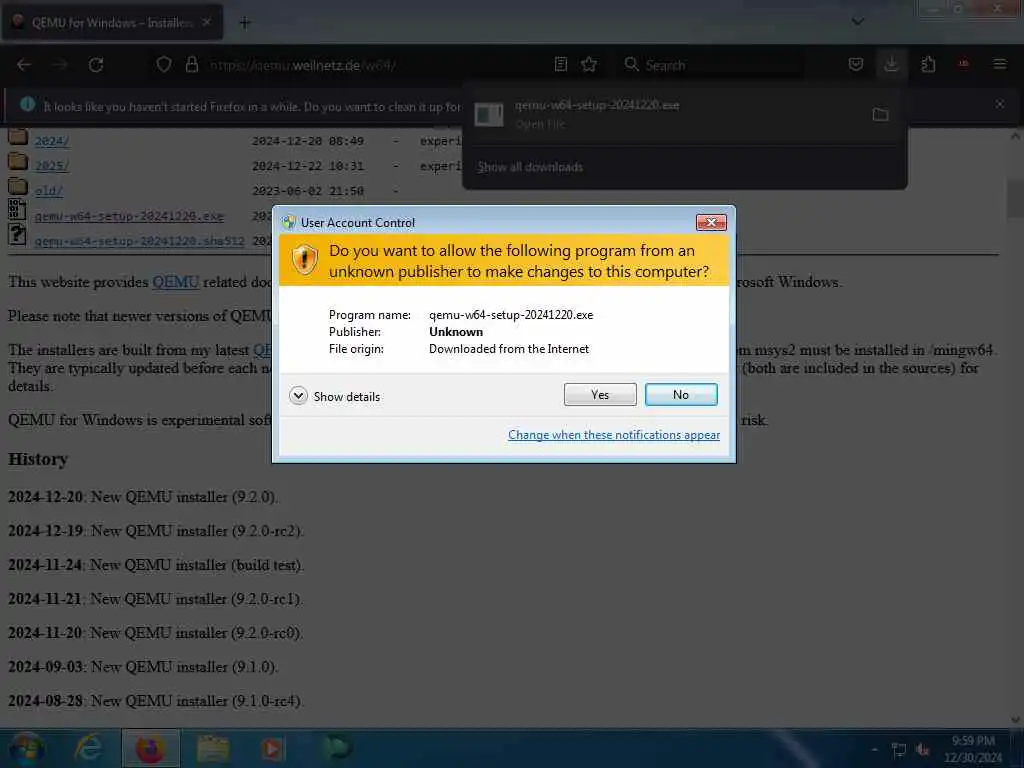The width and height of the screenshot is (1024, 768).
Task: Go back in Firefox
Action: [24, 65]
